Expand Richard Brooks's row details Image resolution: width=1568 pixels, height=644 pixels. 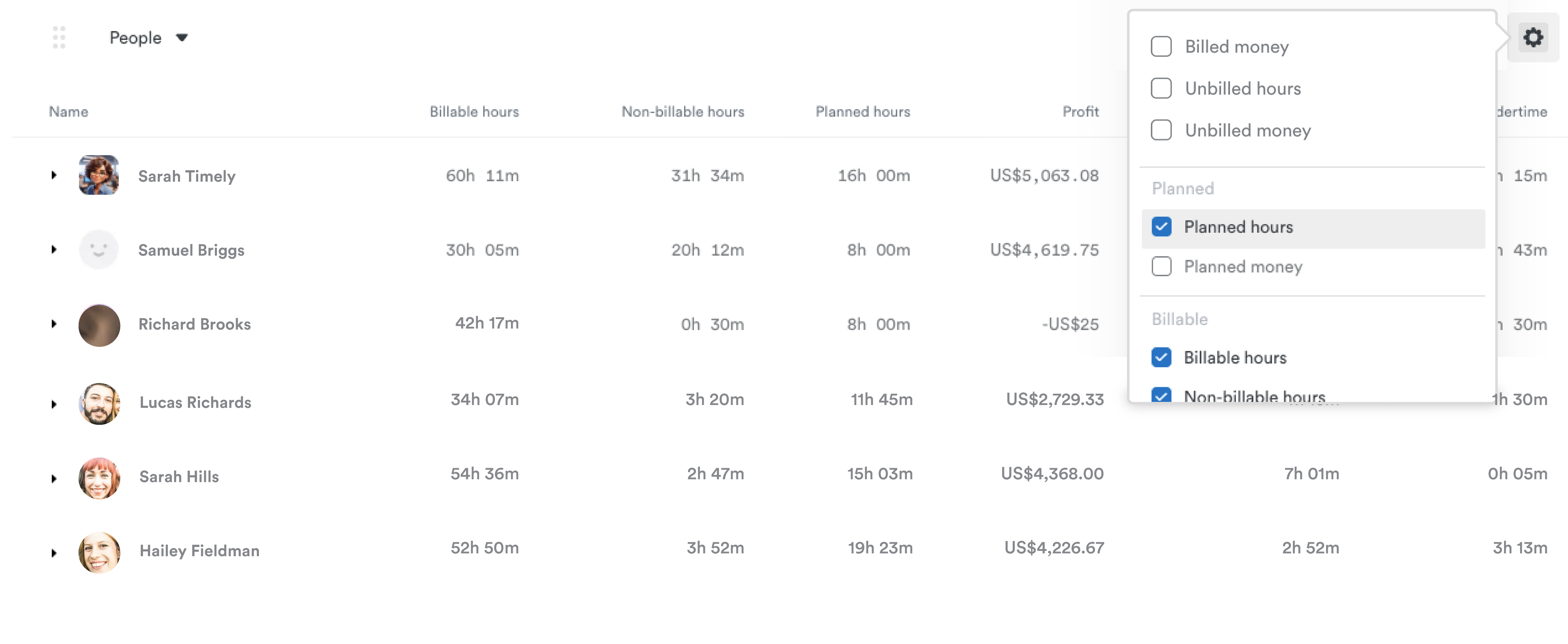click(54, 324)
